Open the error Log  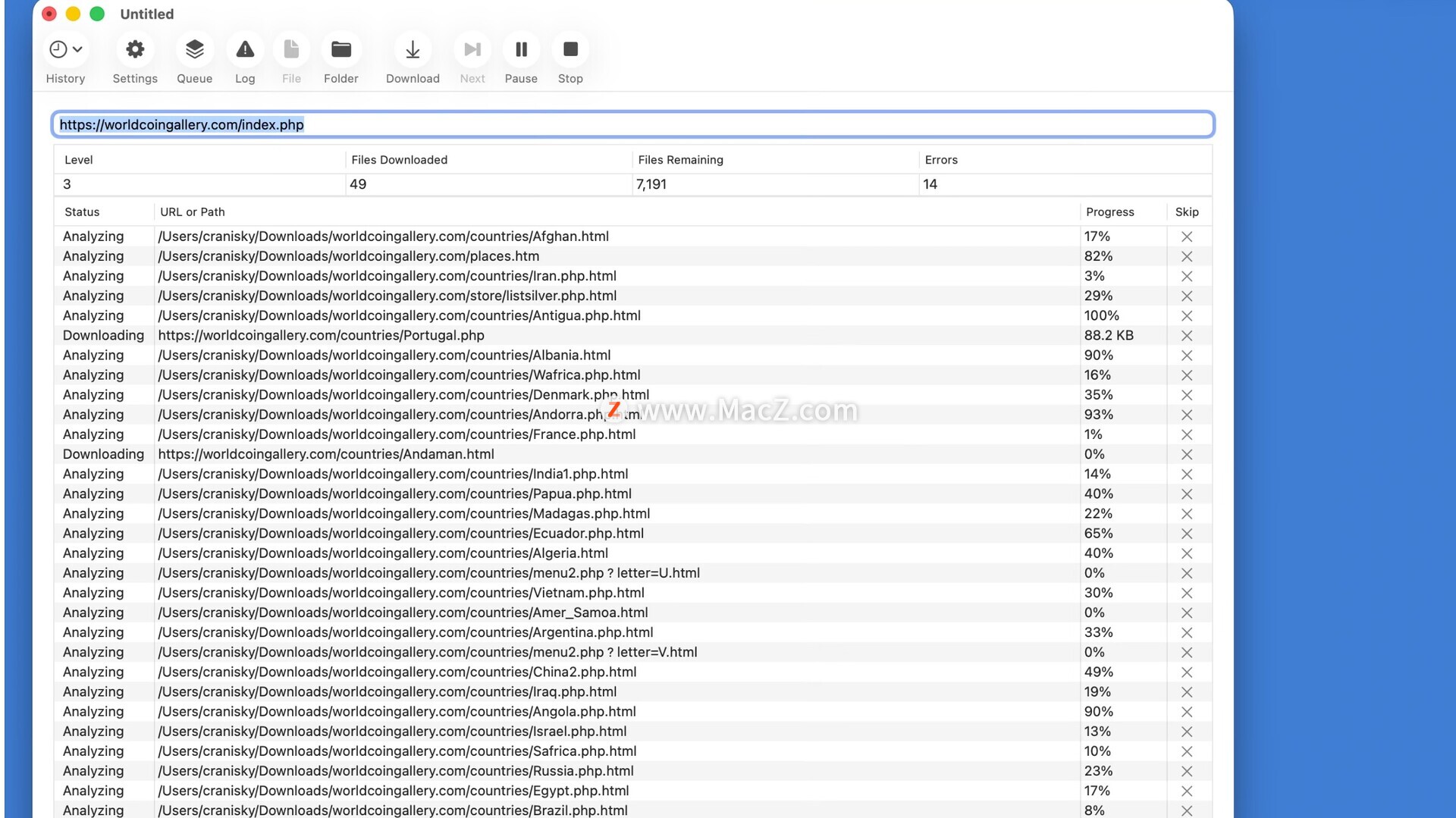tap(245, 50)
